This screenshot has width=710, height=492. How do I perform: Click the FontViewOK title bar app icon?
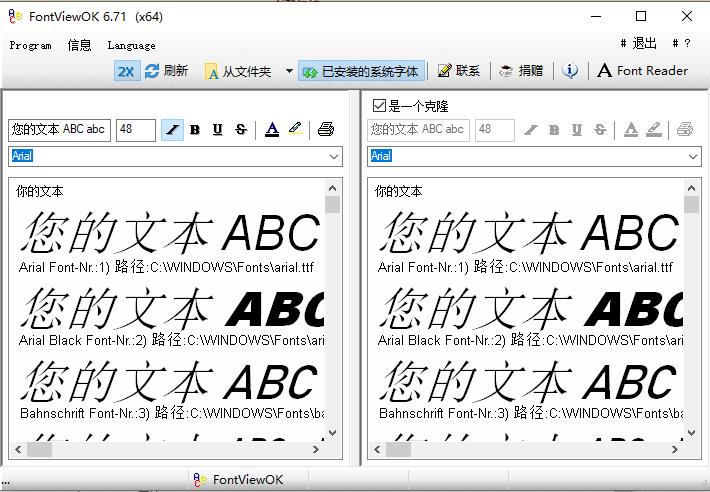coord(15,16)
